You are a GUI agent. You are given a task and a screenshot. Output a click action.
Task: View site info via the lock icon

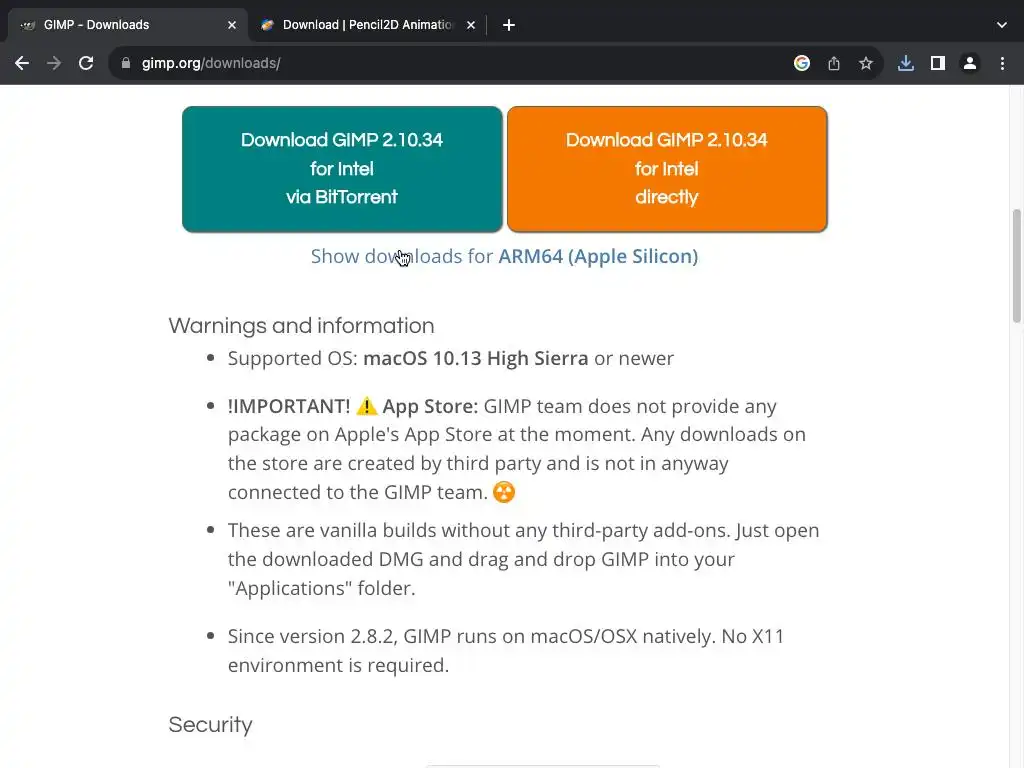[126, 63]
